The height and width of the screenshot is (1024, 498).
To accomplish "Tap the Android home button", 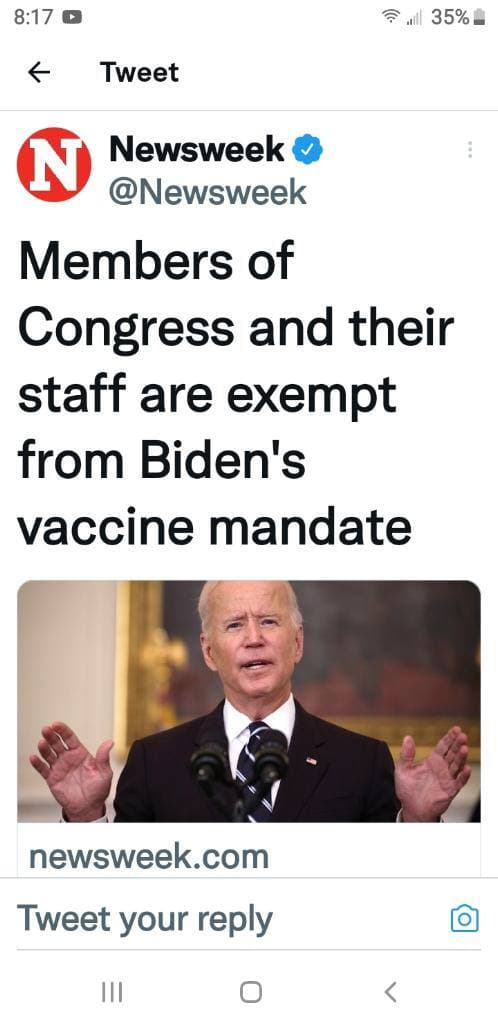I will pyautogui.click(x=251, y=993).
